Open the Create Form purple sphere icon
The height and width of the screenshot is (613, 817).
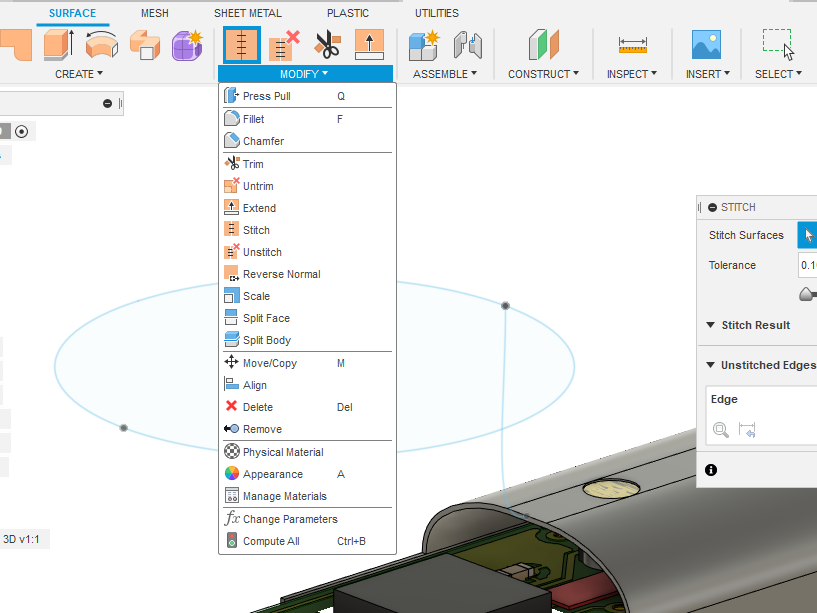[x=187, y=47]
